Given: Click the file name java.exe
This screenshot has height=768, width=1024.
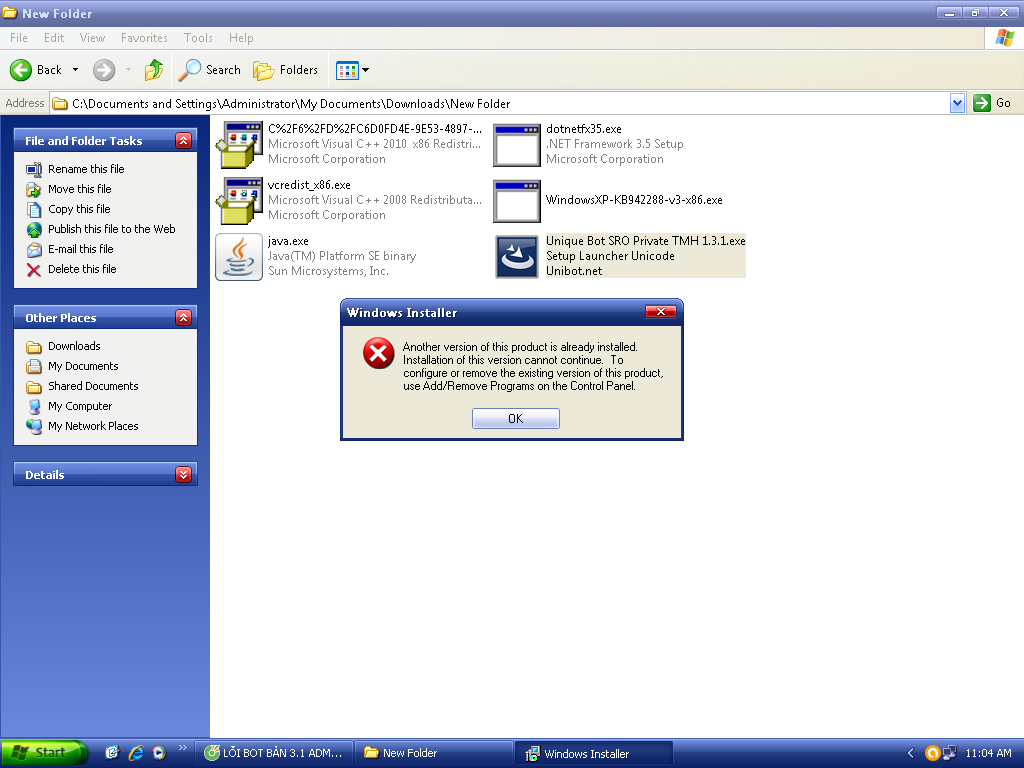Looking at the screenshot, I should click(x=288, y=241).
